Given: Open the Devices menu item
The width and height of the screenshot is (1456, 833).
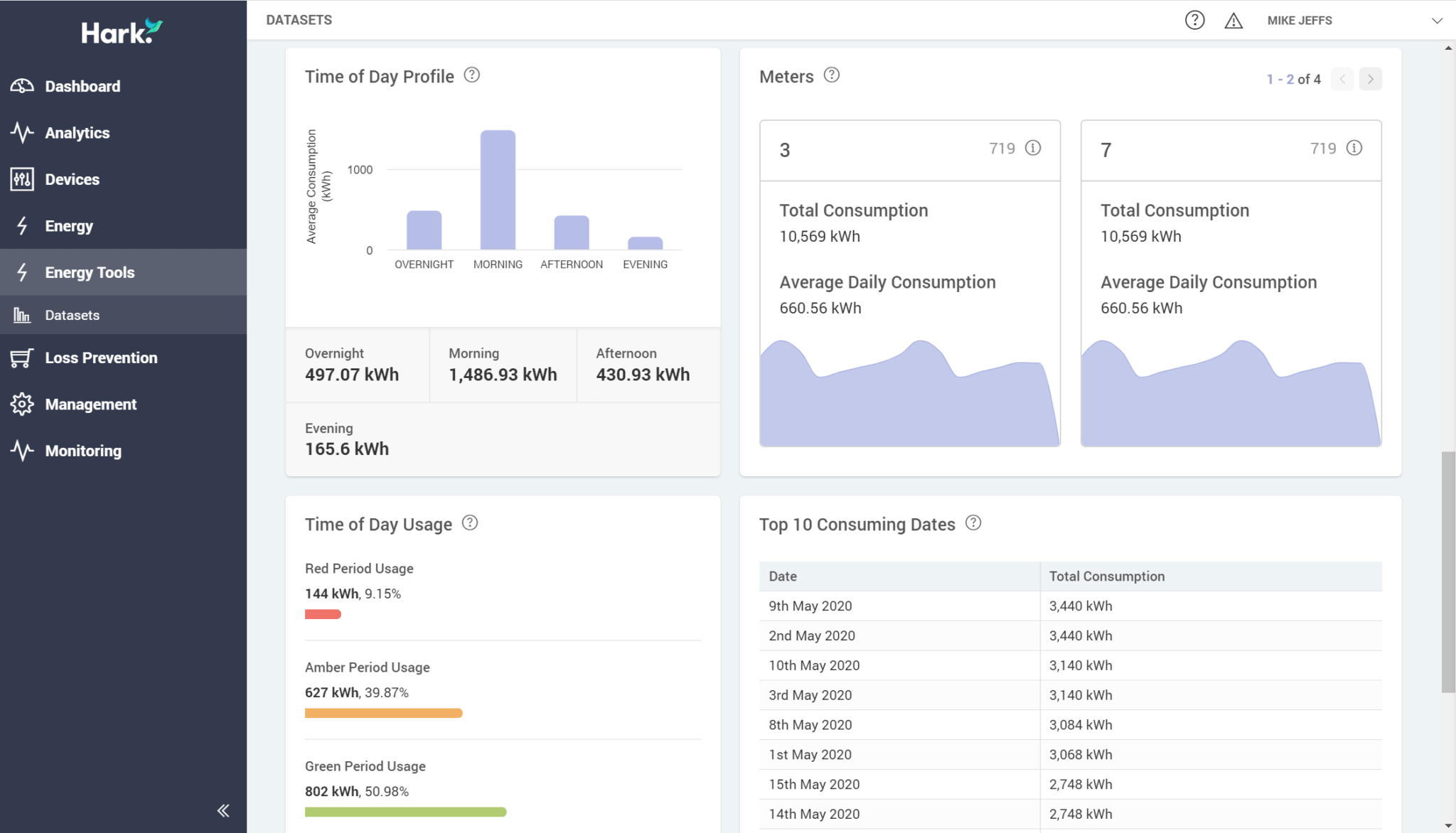Looking at the screenshot, I should (123, 179).
